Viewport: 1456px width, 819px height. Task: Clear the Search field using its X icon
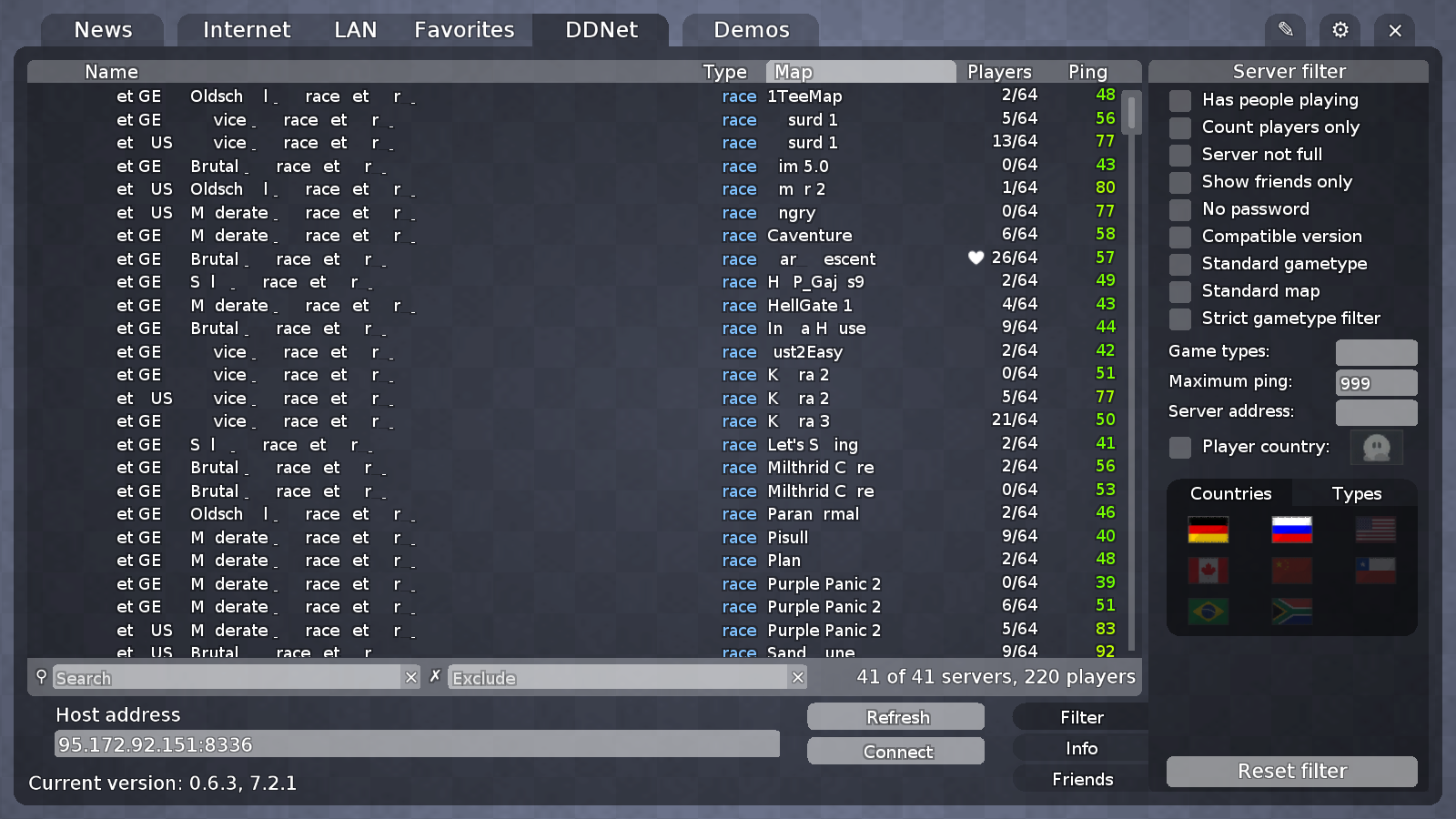coord(411,677)
